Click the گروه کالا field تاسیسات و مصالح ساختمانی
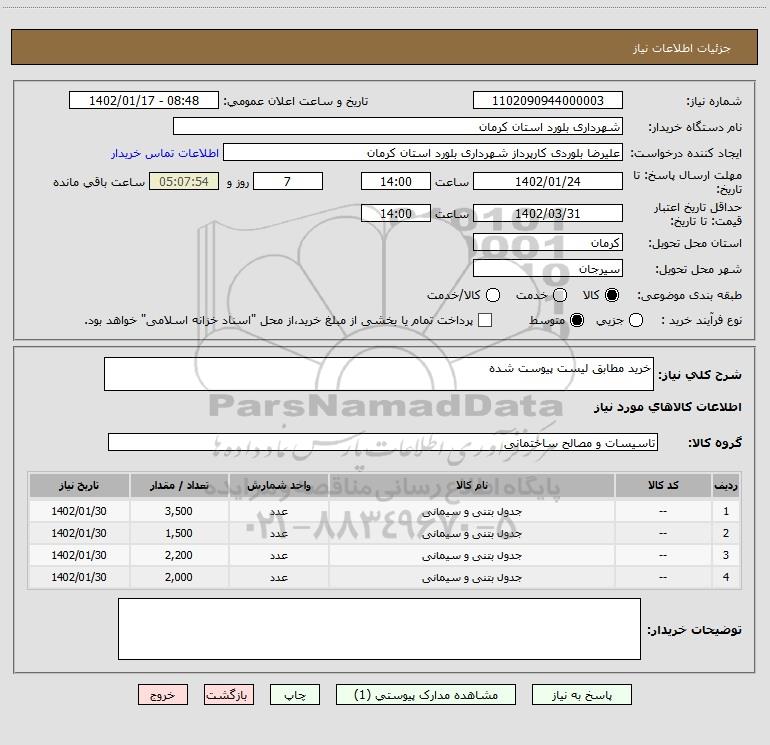The height and width of the screenshot is (745, 770). pyautogui.click(x=383, y=442)
